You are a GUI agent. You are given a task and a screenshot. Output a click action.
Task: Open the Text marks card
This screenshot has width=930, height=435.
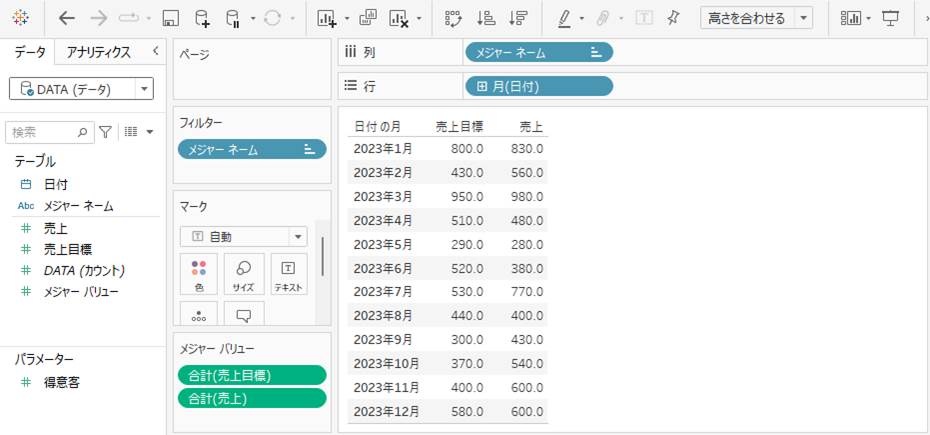289,274
